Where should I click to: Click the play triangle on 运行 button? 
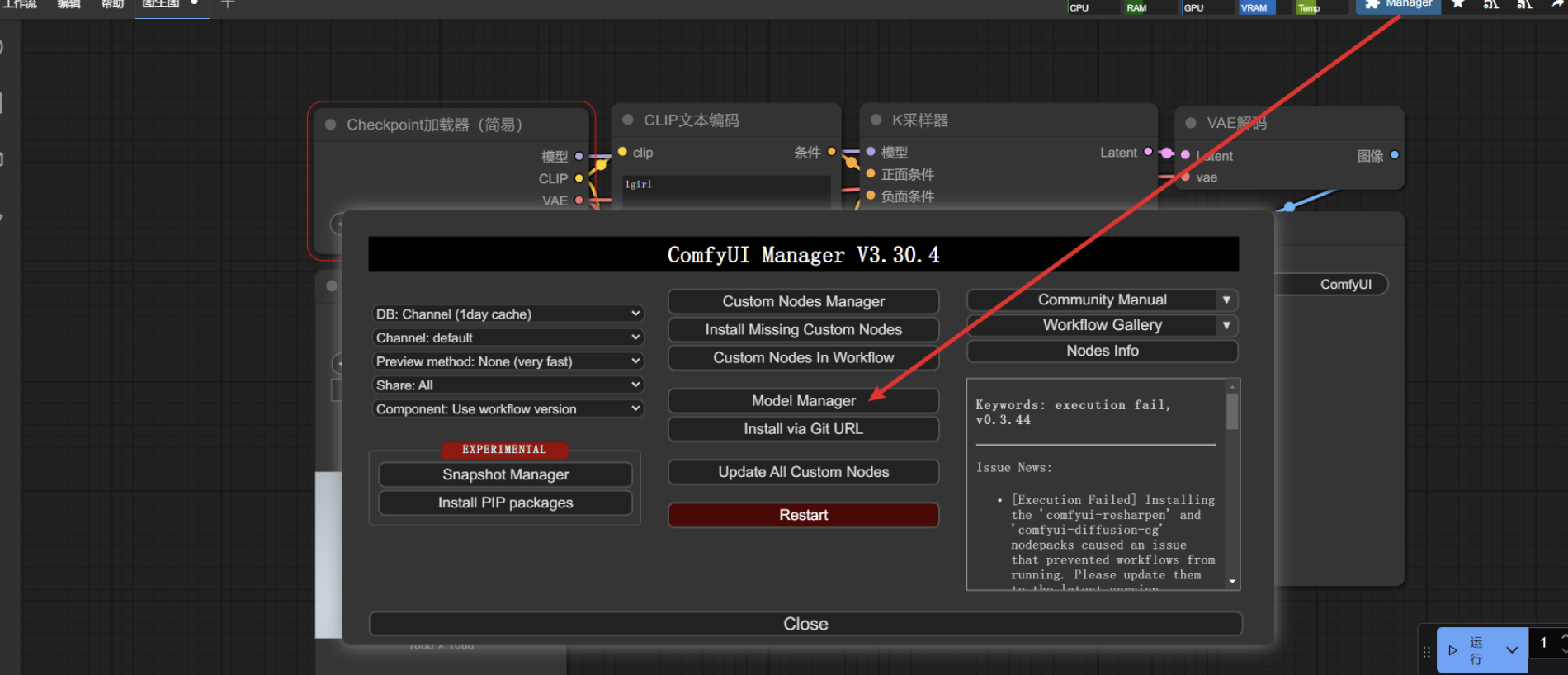1452,650
